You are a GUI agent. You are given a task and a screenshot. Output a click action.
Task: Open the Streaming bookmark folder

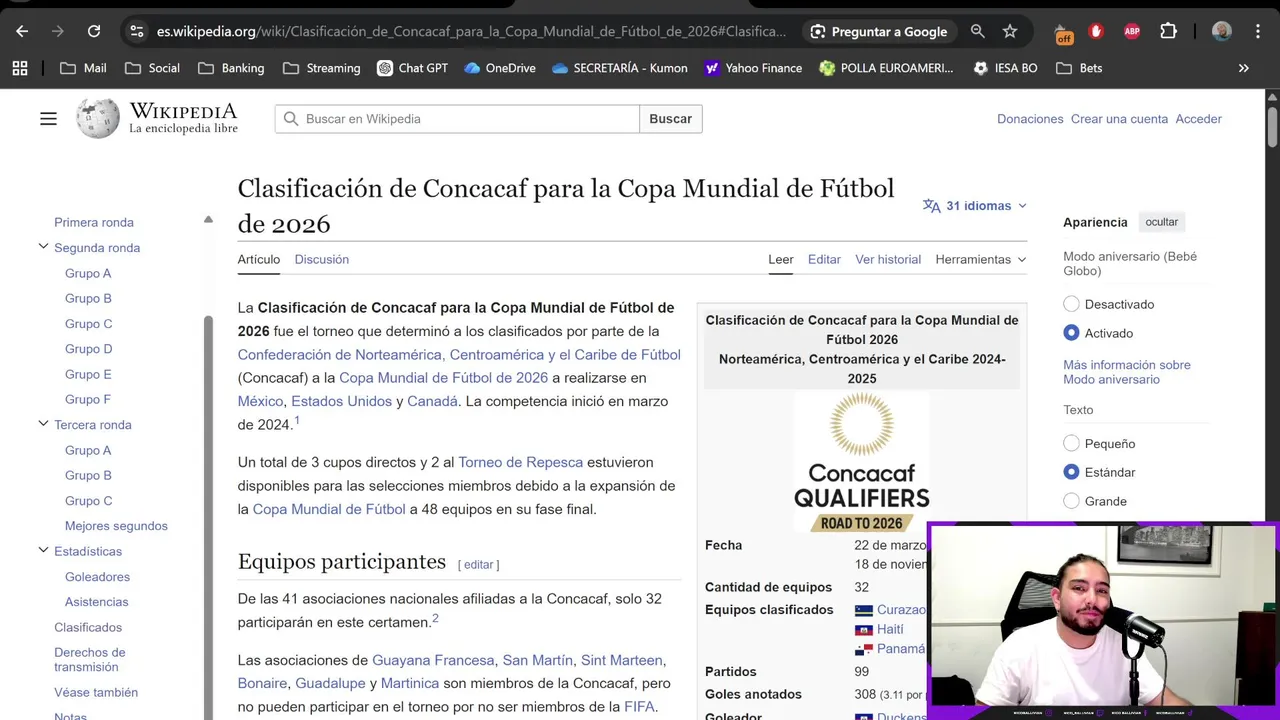[321, 68]
